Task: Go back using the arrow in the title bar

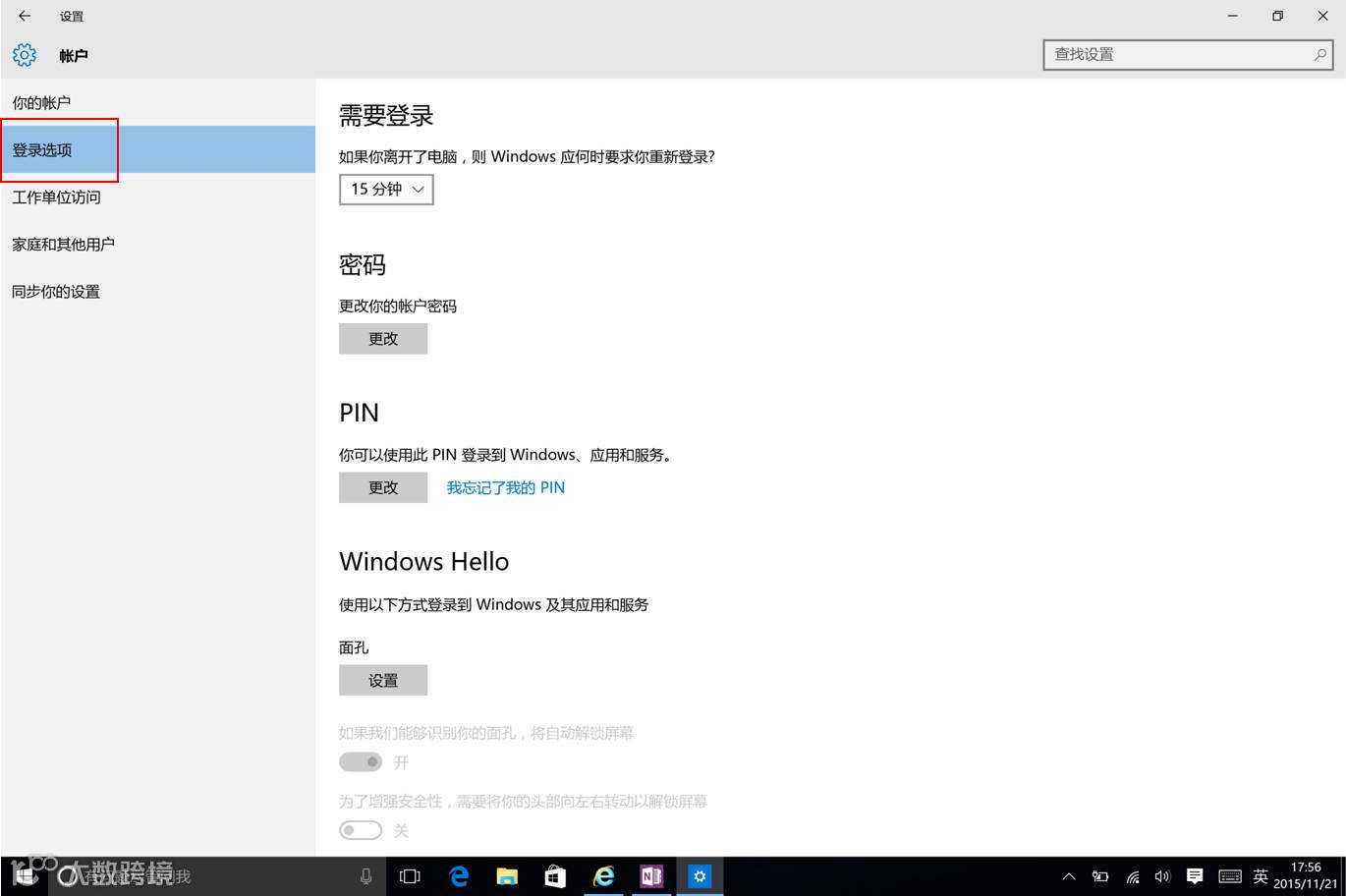Action: [25, 16]
